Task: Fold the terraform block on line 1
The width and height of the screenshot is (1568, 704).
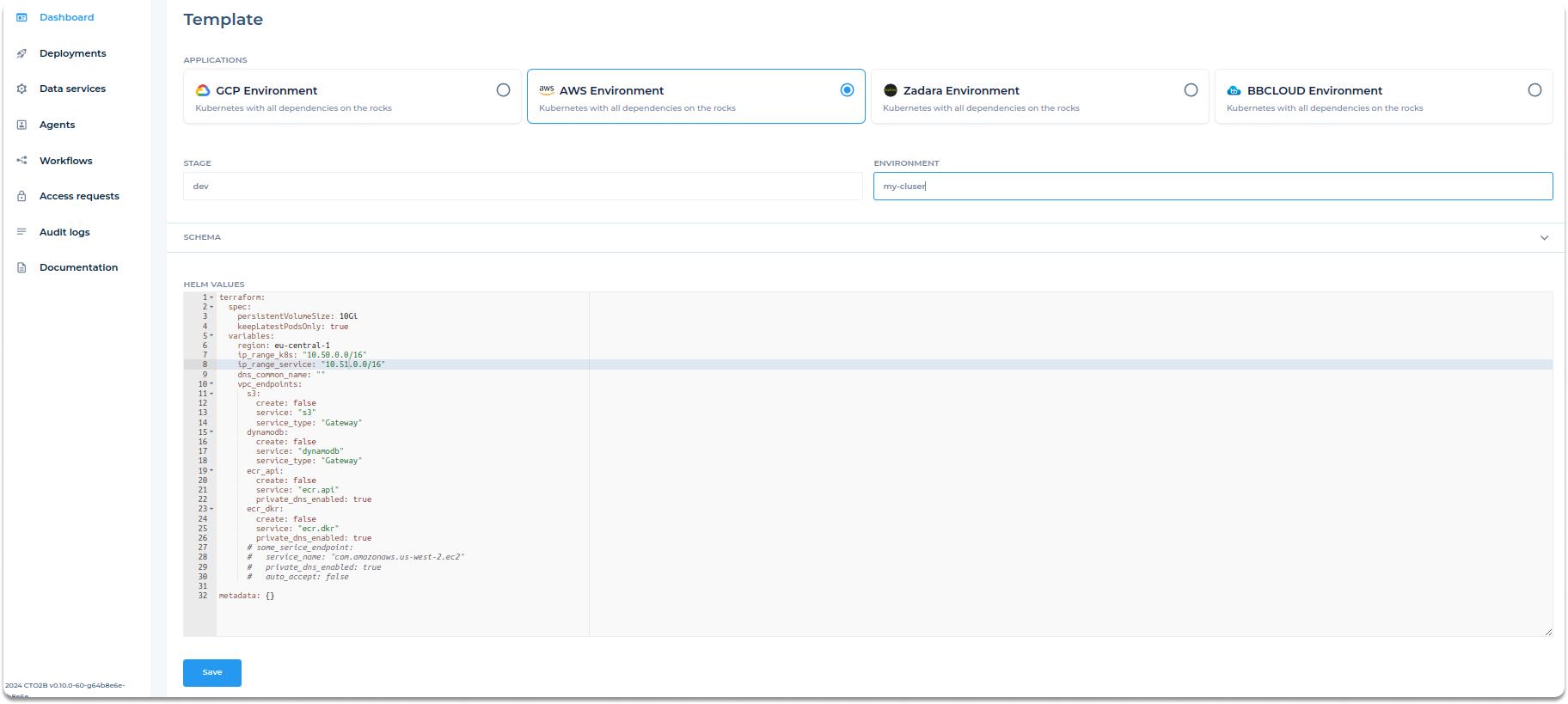Action: pyautogui.click(x=211, y=297)
